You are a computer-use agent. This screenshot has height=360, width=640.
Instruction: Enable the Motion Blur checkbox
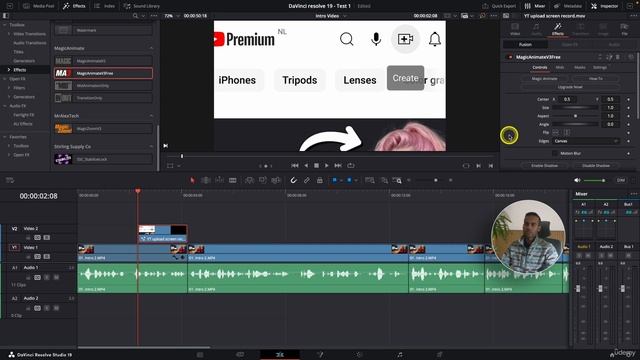point(554,153)
